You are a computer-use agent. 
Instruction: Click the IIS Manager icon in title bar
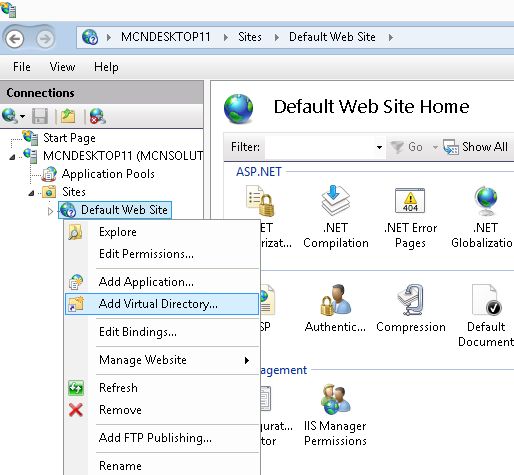8,9
